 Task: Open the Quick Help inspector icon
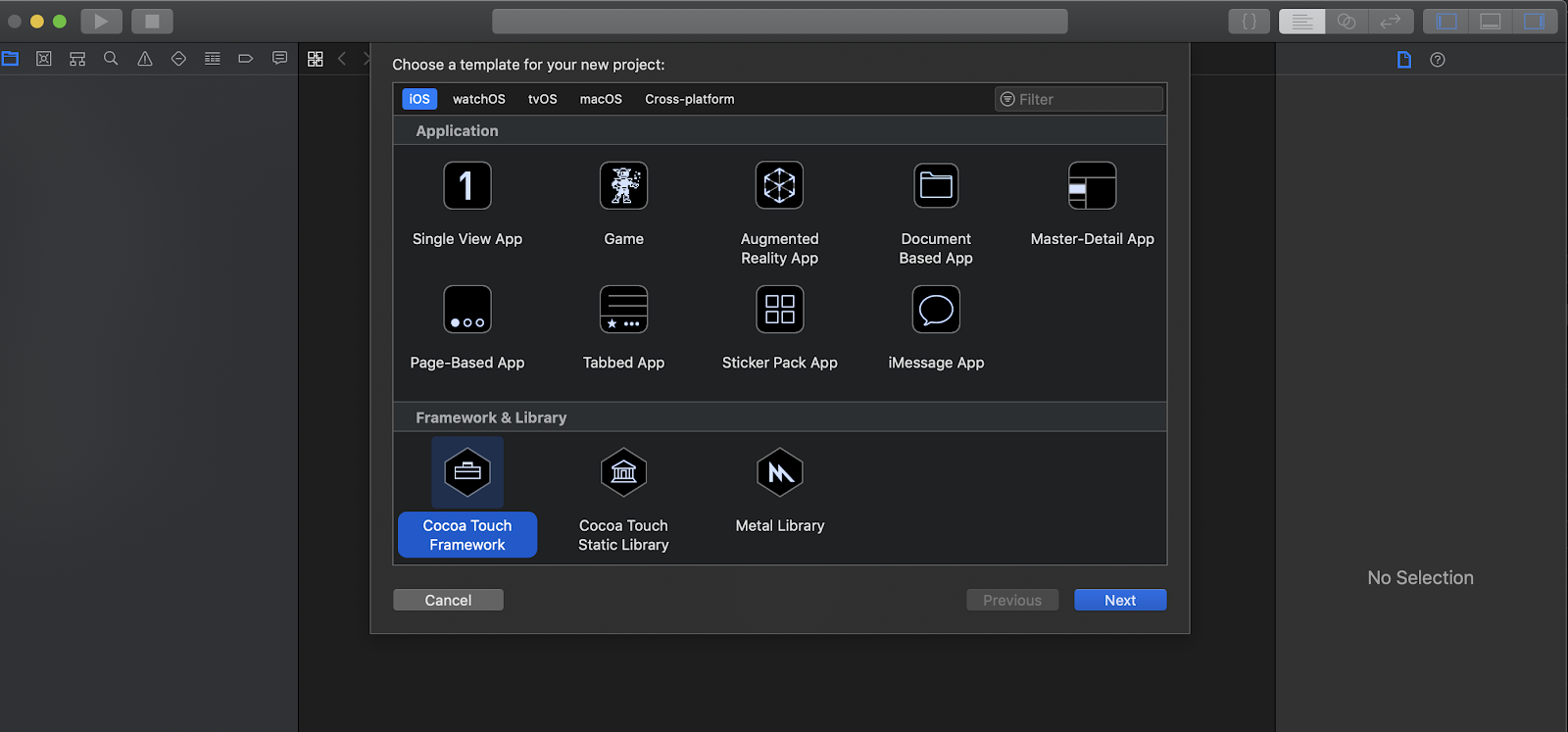tap(1438, 60)
